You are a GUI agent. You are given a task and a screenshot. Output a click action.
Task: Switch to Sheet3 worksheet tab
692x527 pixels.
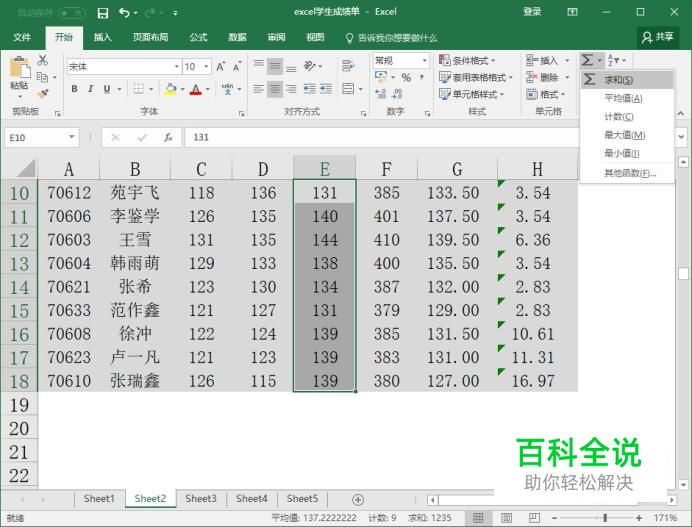201,499
